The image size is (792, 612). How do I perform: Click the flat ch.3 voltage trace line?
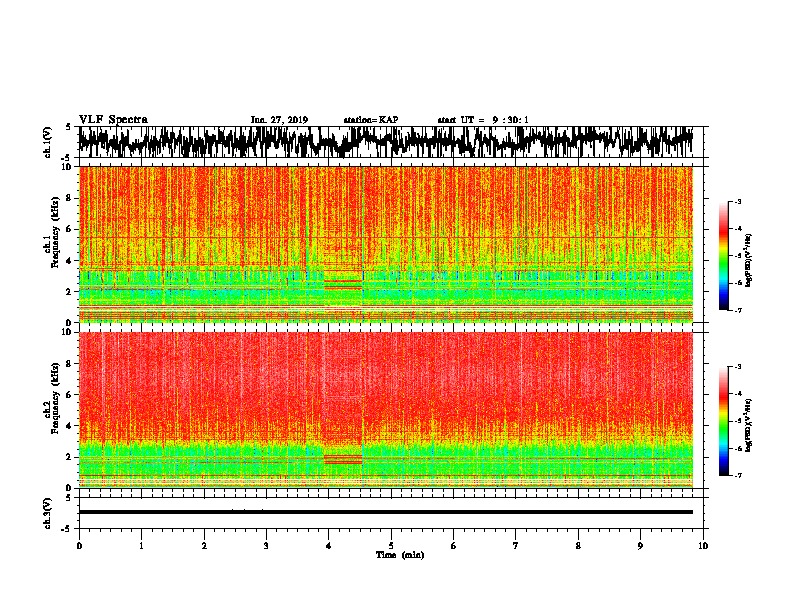pos(385,512)
